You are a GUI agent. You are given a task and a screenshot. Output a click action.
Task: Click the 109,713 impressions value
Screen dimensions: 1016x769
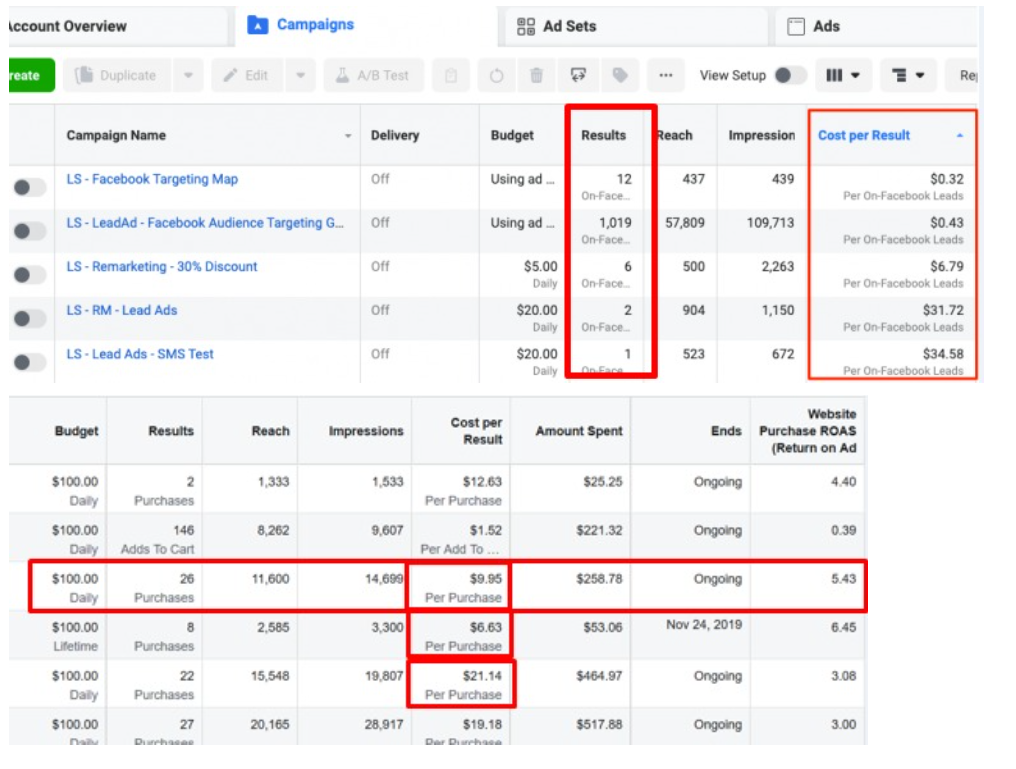[770, 223]
